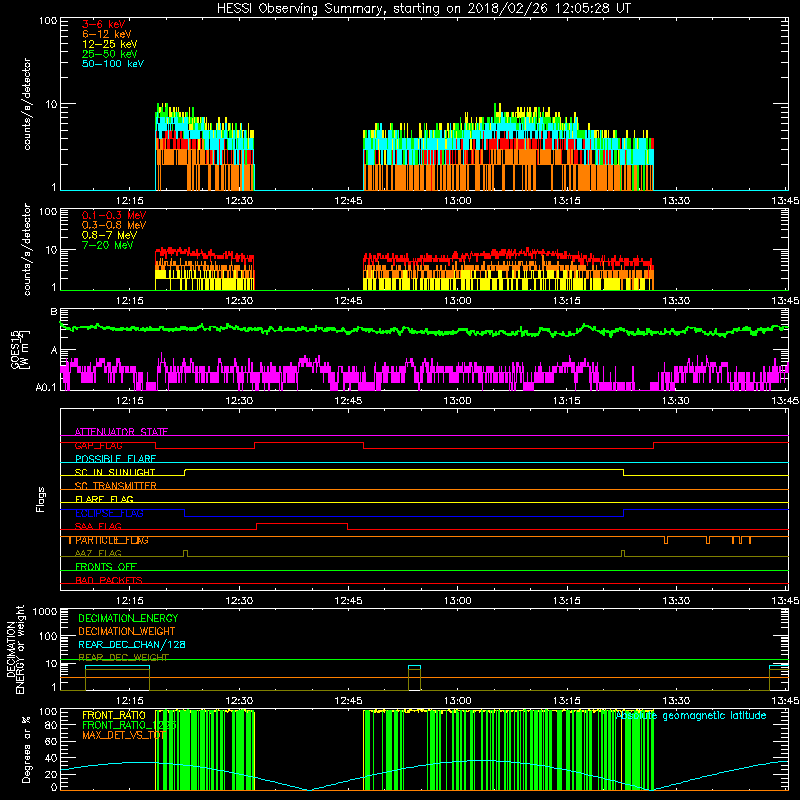Click the Absolute geomagnetic latitude label

(x=691, y=715)
